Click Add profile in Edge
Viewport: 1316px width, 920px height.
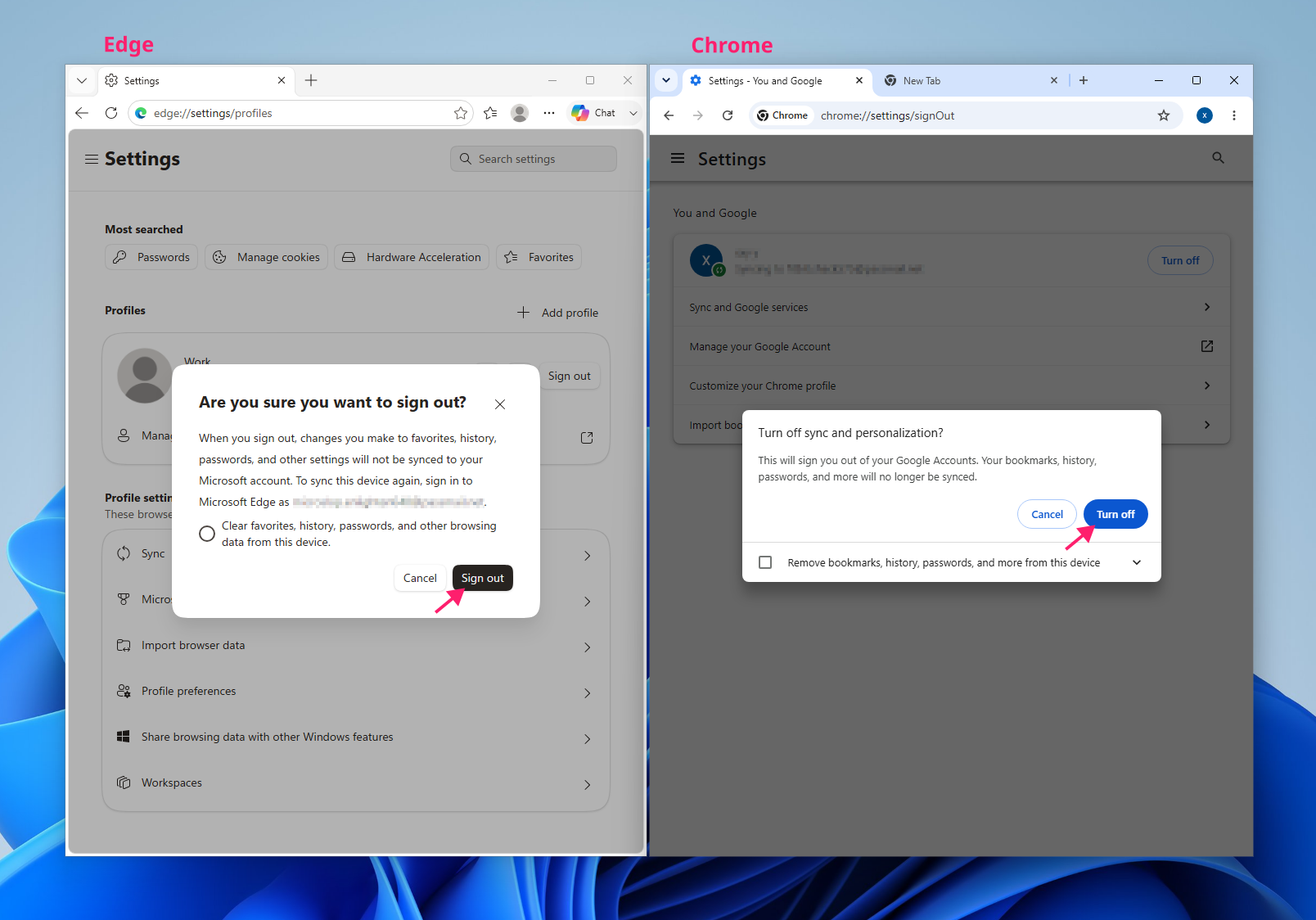557,313
